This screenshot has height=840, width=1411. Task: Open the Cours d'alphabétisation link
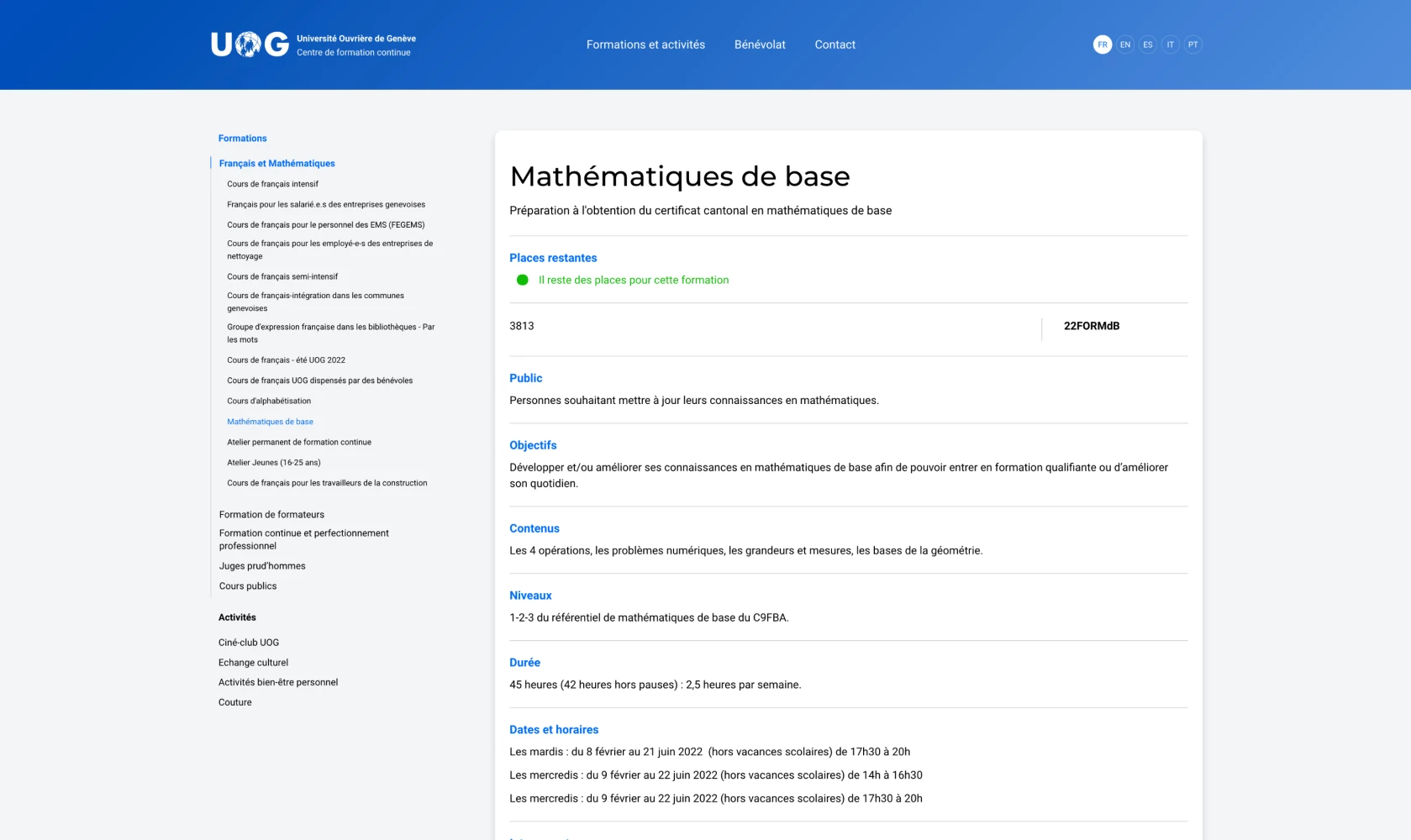(x=269, y=402)
